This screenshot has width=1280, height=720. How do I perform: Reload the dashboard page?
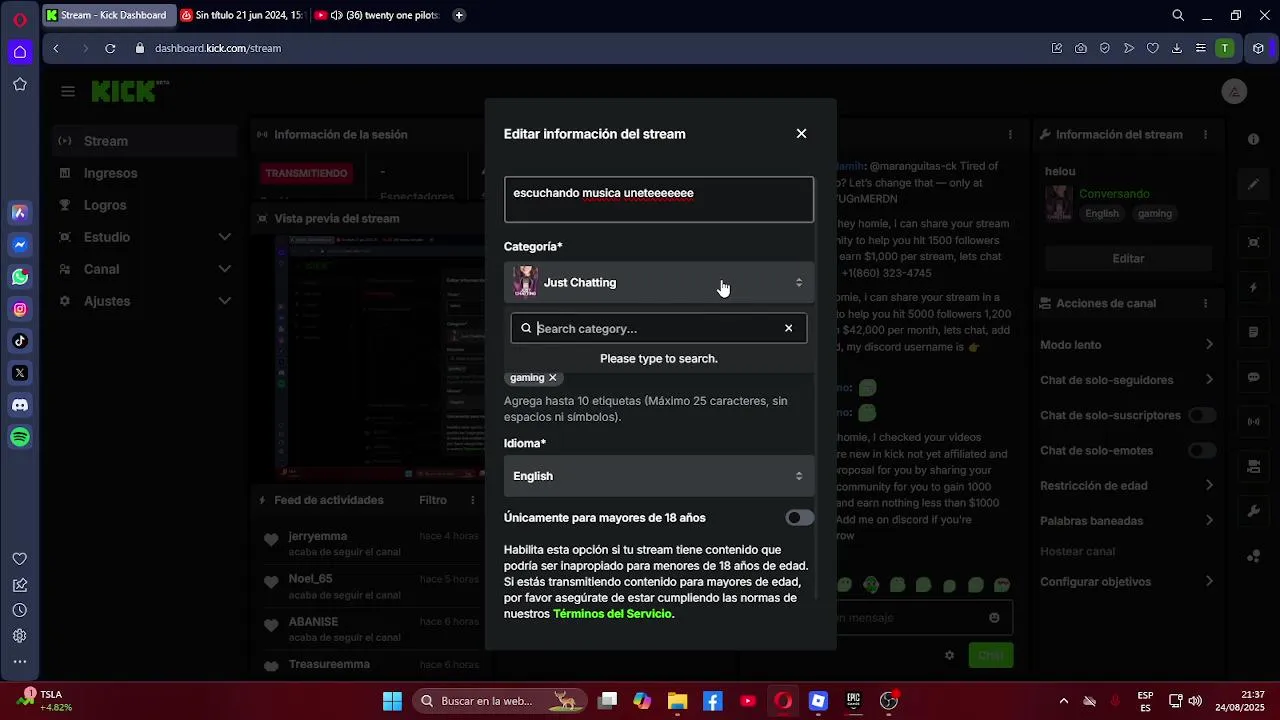click(x=110, y=48)
